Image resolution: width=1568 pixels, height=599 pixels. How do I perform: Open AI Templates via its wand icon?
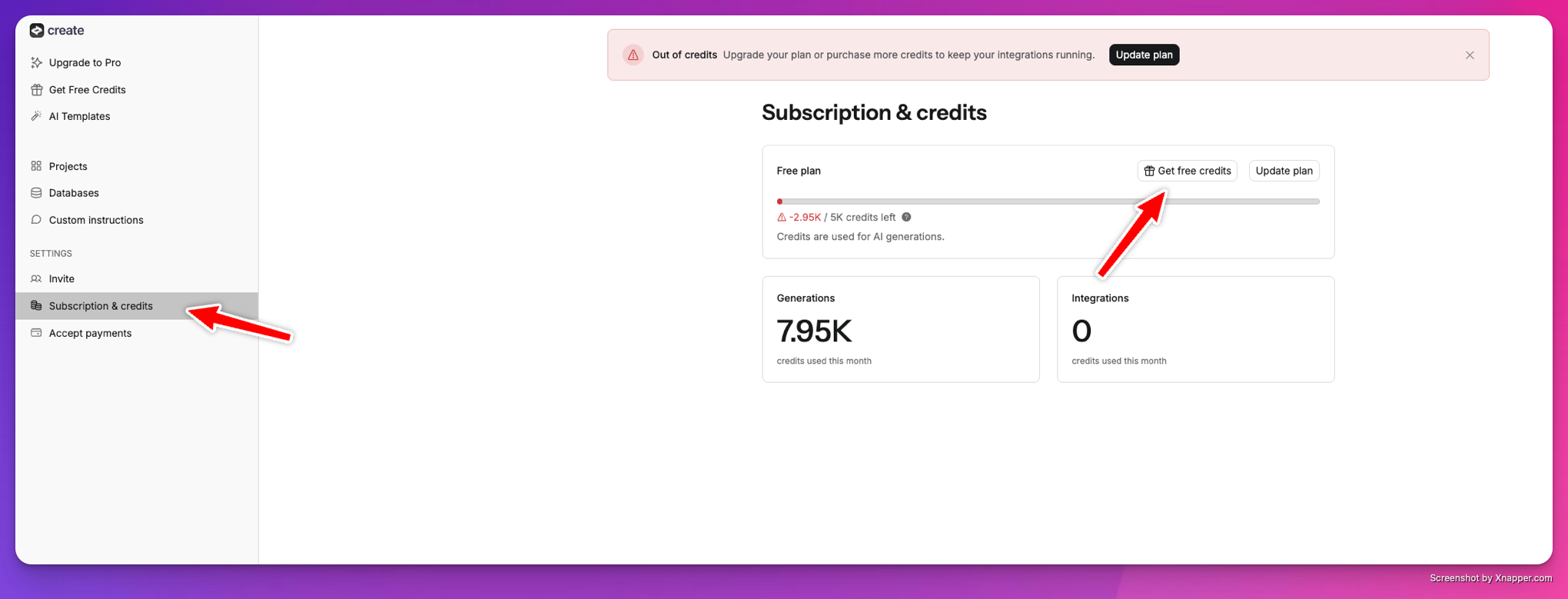pos(36,116)
